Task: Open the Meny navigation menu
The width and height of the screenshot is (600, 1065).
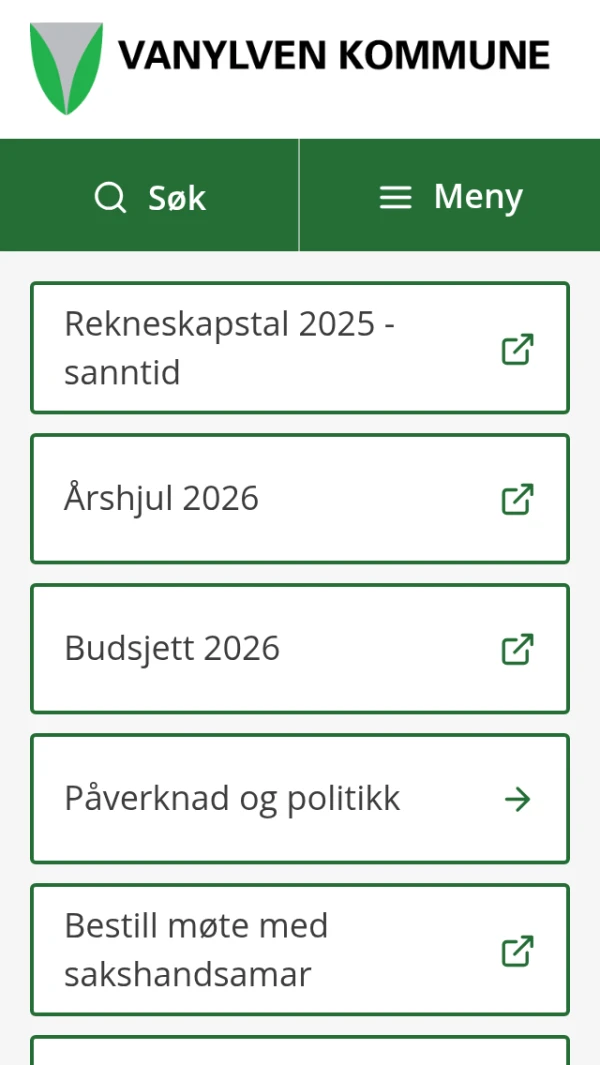Action: pos(450,196)
